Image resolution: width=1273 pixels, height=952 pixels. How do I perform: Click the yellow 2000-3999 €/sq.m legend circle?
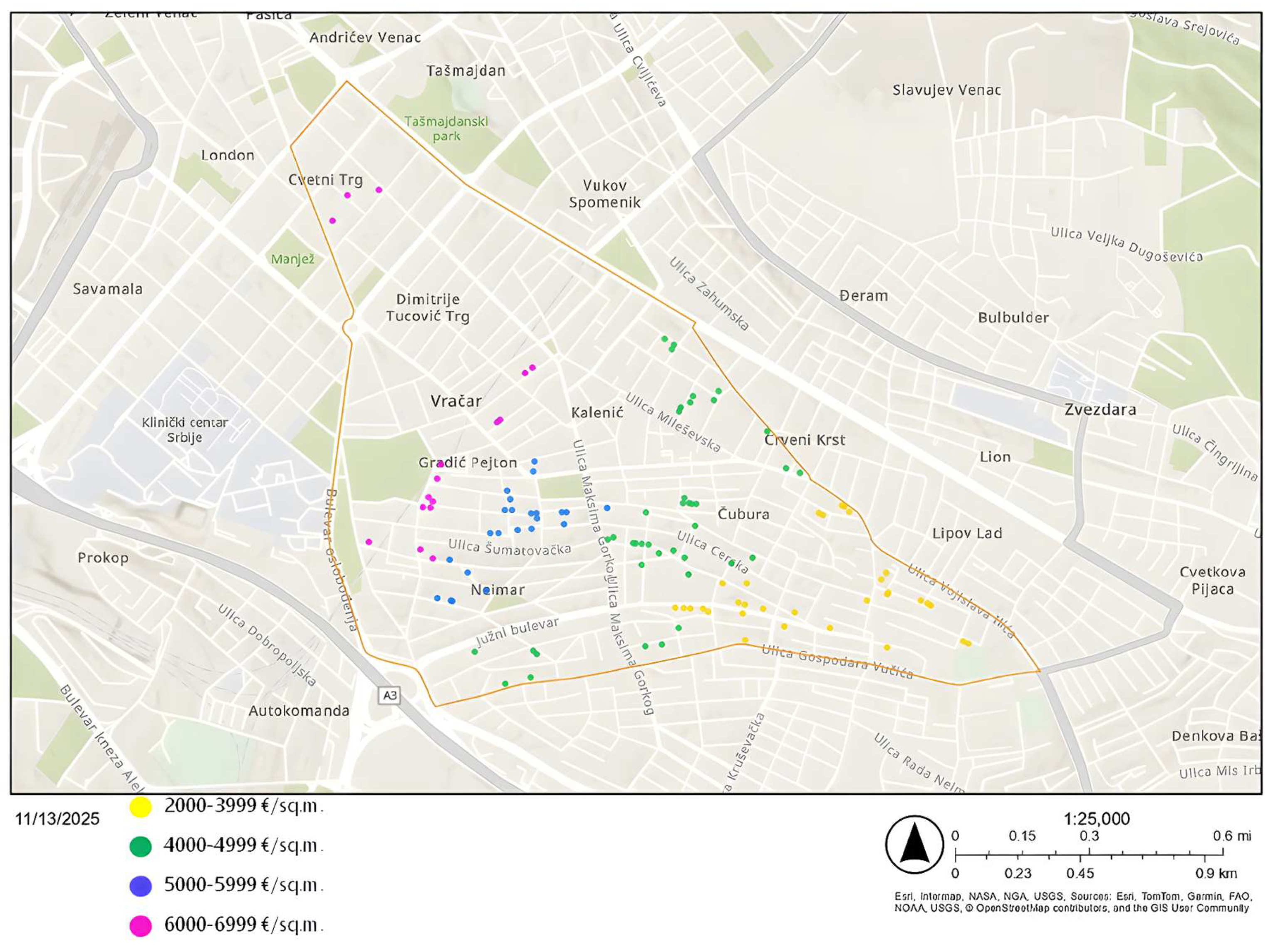pos(141,807)
